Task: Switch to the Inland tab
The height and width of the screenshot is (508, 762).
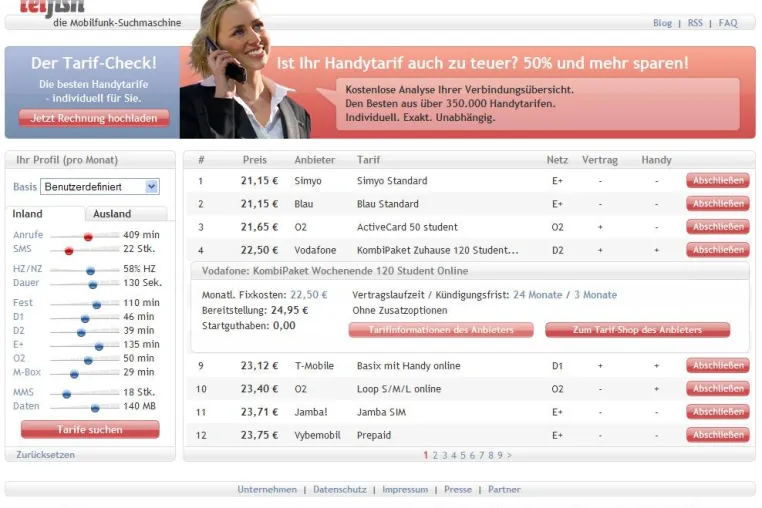Action: (x=45, y=214)
